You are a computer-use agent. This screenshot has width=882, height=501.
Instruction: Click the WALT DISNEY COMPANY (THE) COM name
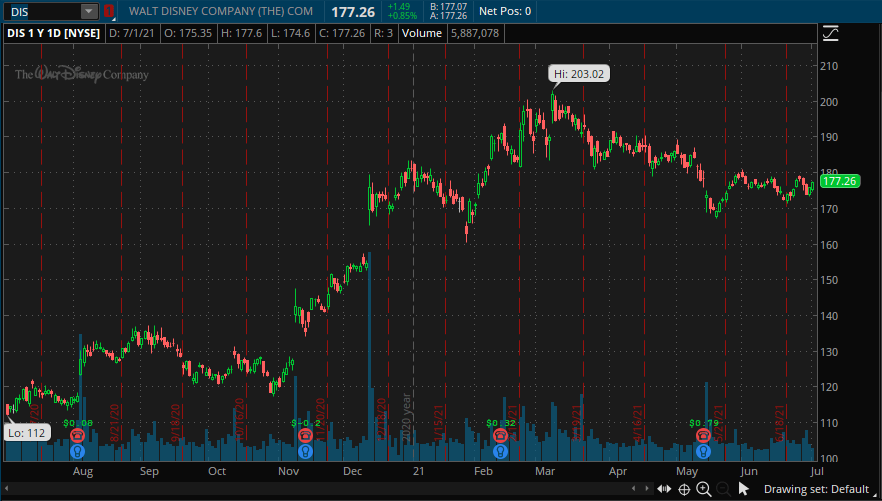point(220,11)
